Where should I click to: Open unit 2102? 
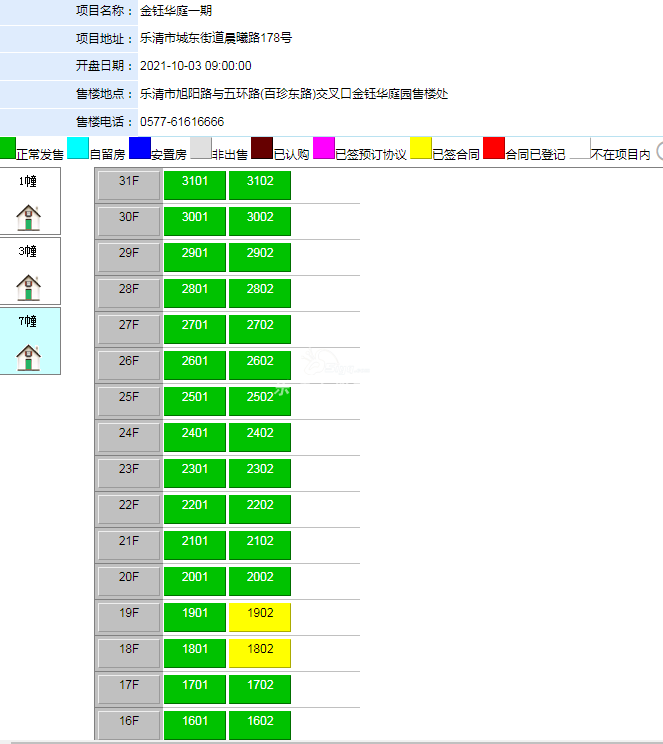pos(260,546)
